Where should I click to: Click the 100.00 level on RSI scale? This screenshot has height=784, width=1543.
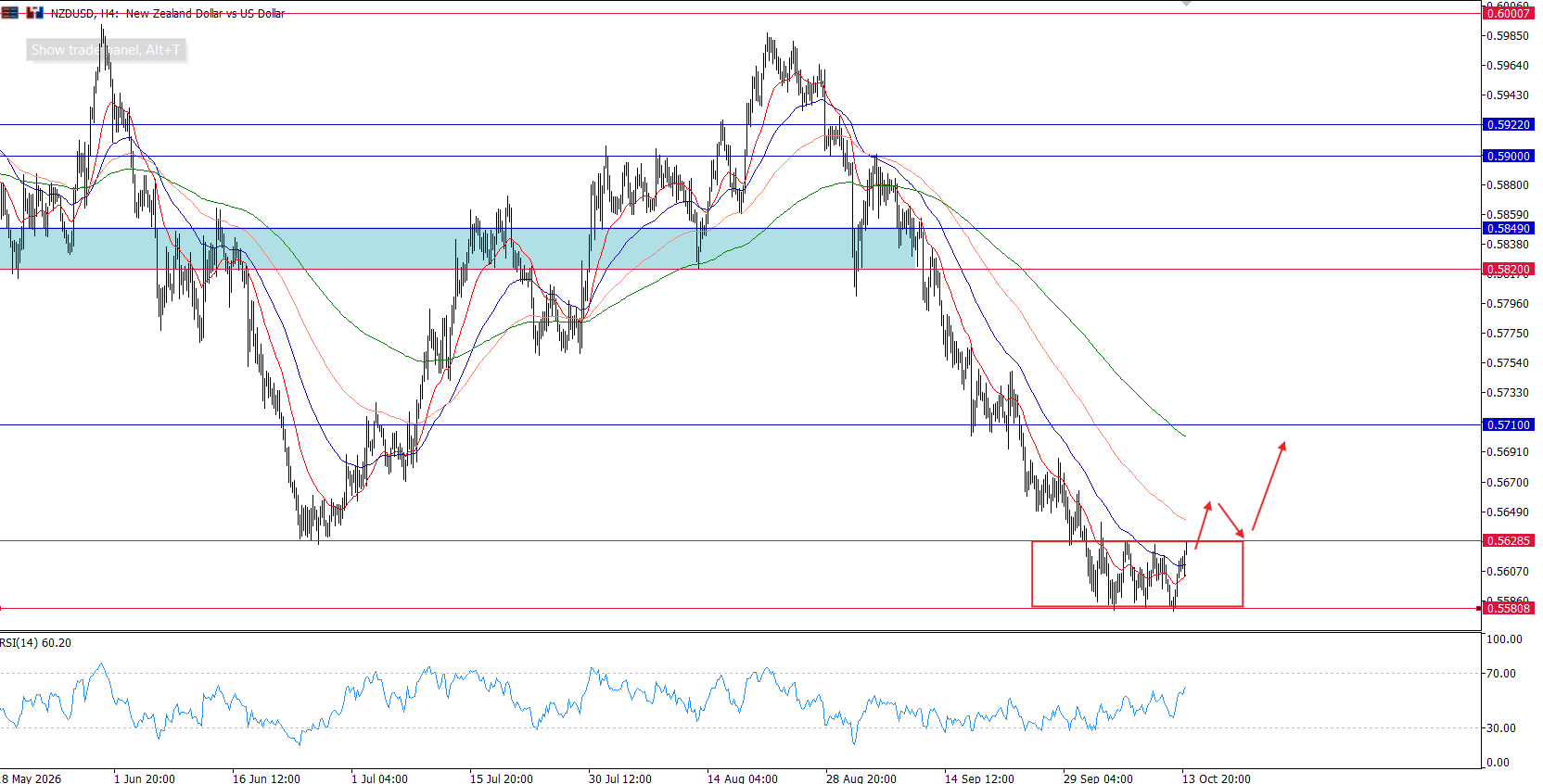pos(1504,639)
